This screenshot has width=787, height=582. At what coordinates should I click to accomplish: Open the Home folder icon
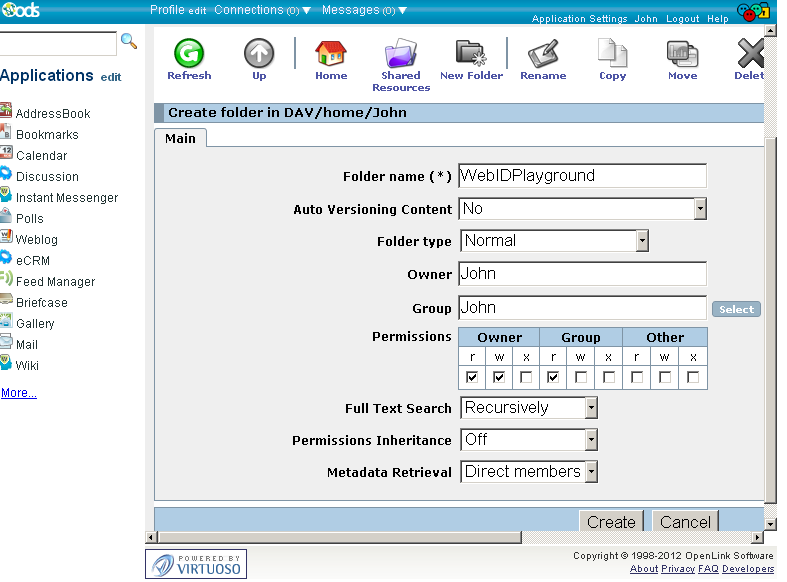(x=331, y=54)
